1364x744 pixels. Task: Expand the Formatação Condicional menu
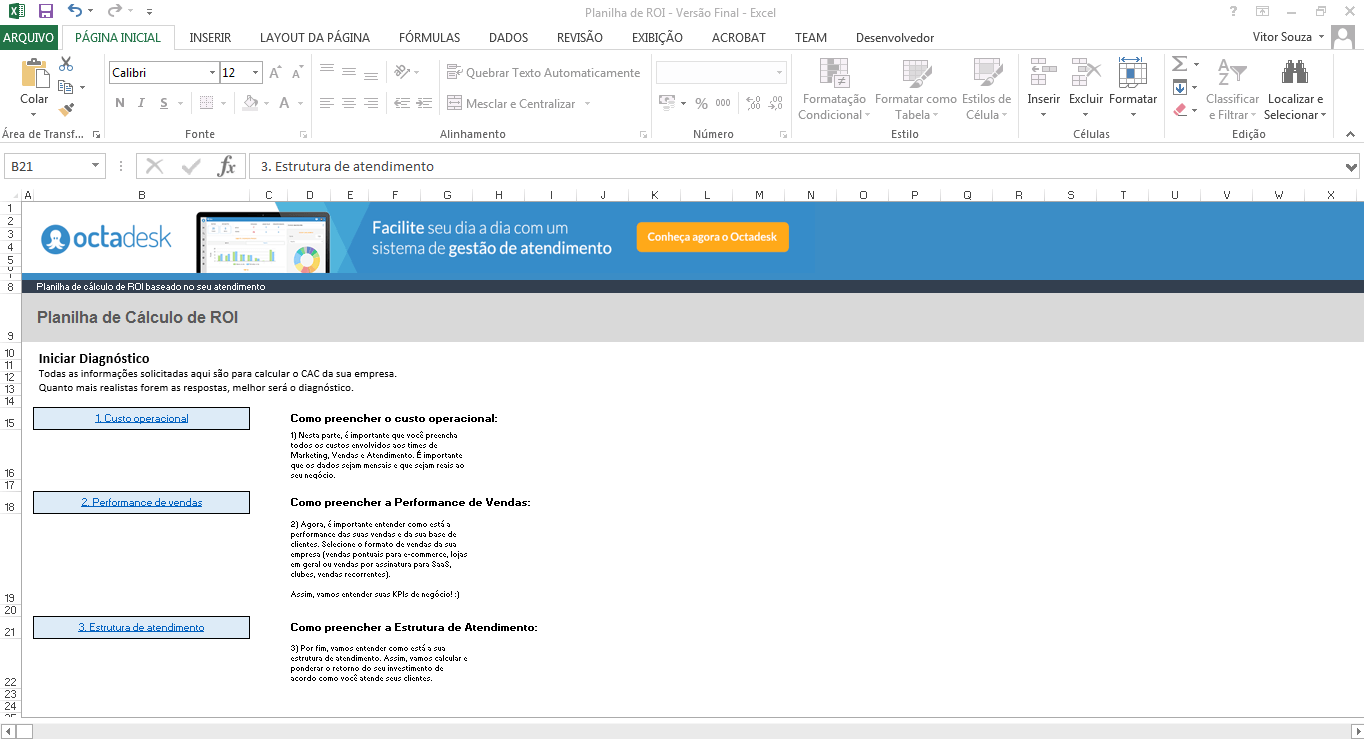coord(833,89)
